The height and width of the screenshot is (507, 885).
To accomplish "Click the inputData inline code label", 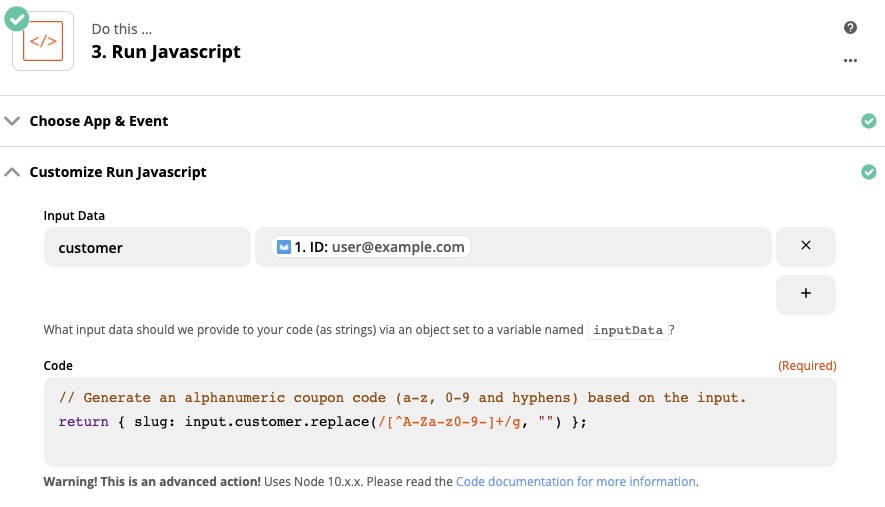I will tap(626, 330).
